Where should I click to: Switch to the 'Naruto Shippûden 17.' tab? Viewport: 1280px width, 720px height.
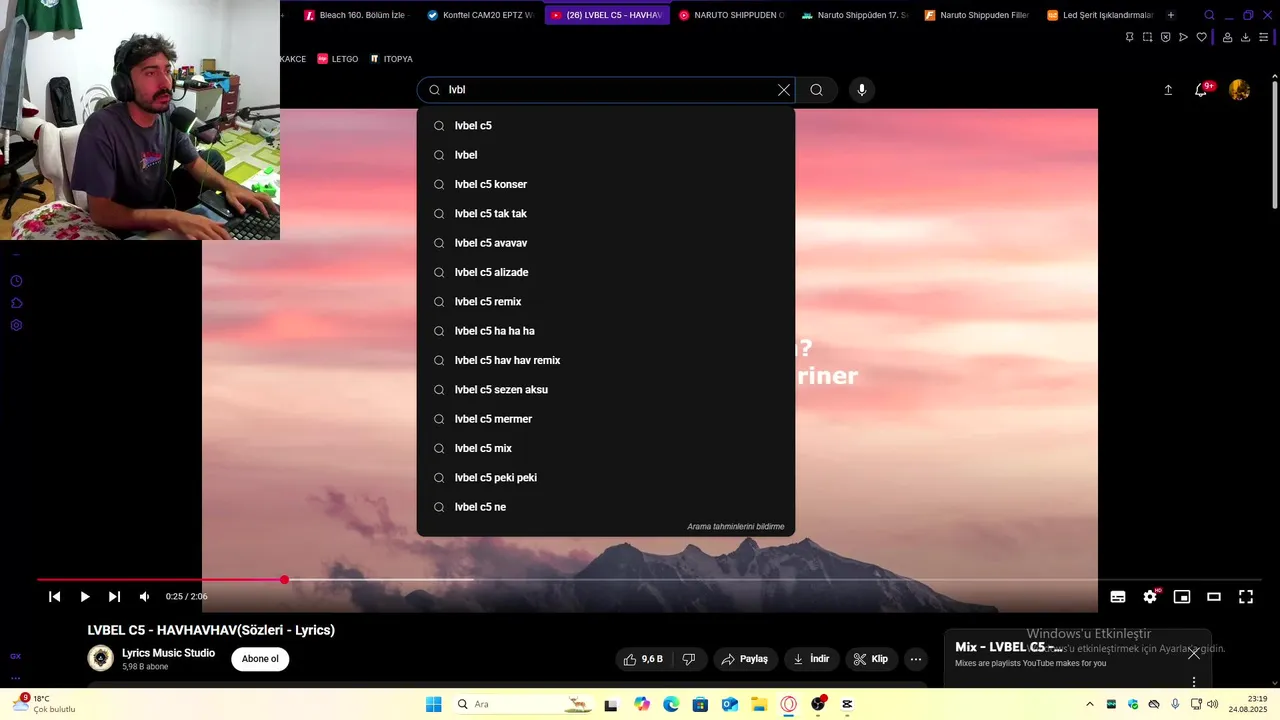[x=855, y=15]
